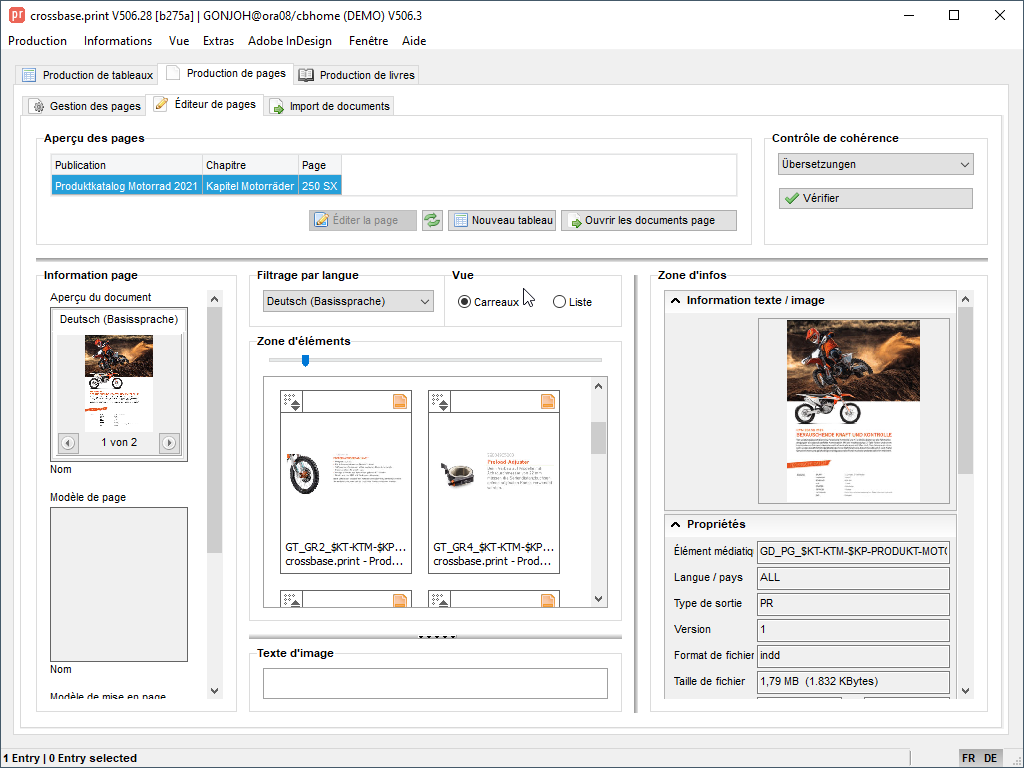The height and width of the screenshot is (768, 1024).
Task: Open the Éditeur de pages sub-tab
Action: tap(205, 104)
